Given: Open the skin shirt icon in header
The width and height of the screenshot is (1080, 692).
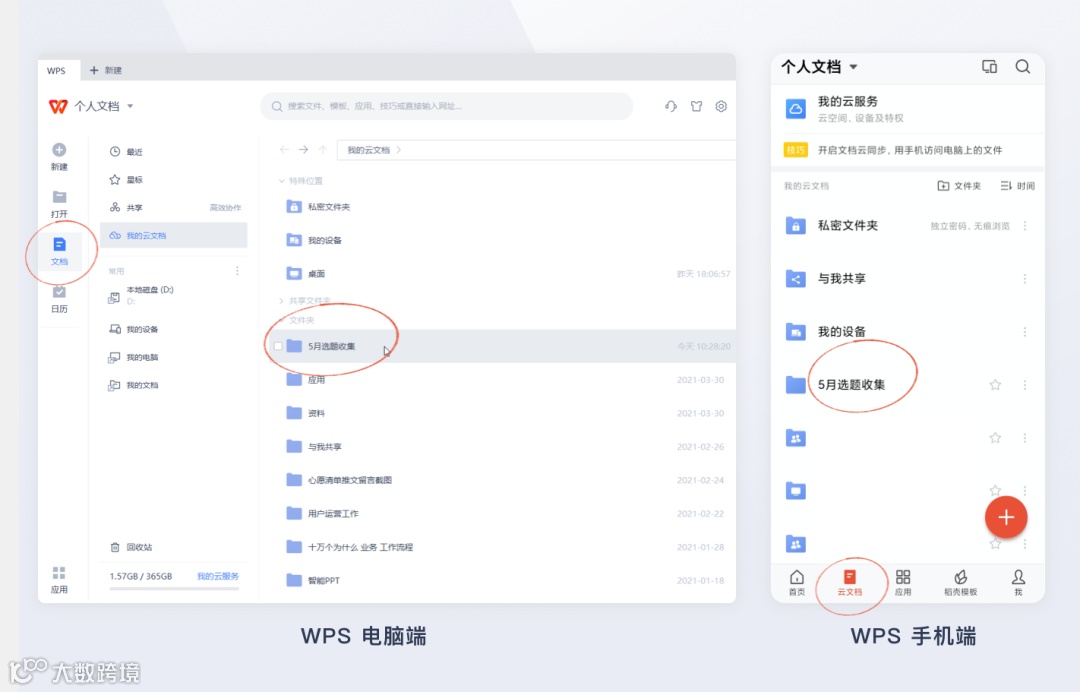Looking at the screenshot, I should (696, 106).
